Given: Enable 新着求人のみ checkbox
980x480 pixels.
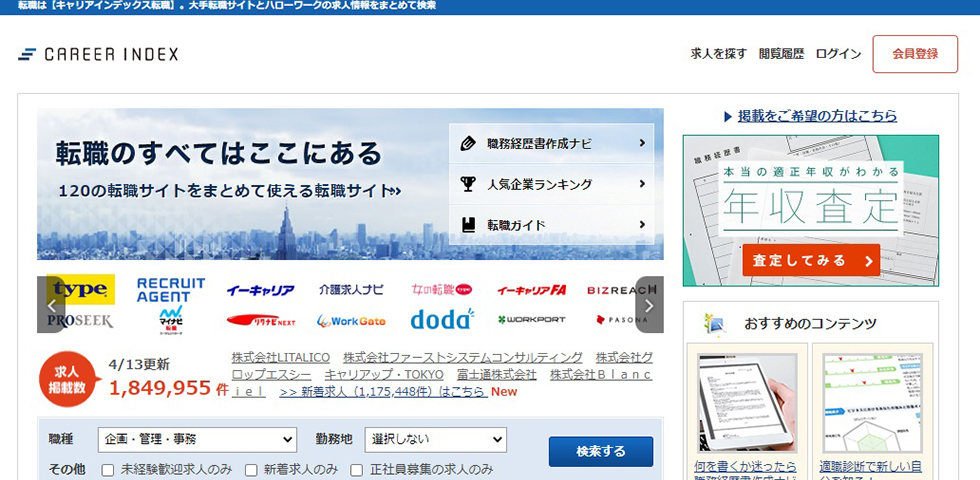Looking at the screenshot, I should pos(251,469).
